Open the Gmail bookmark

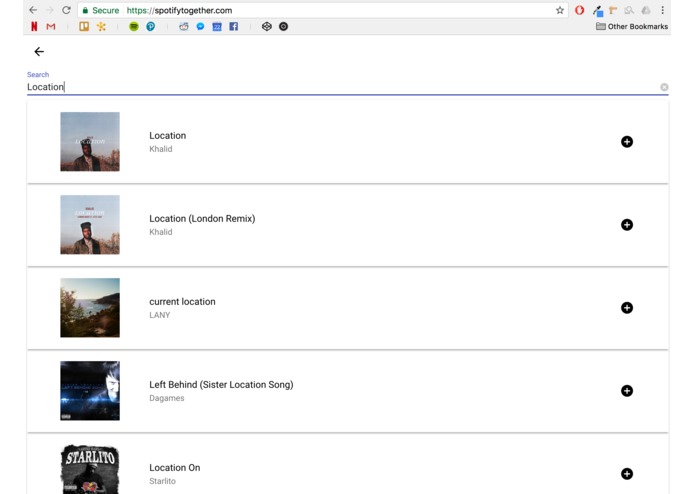click(x=51, y=27)
